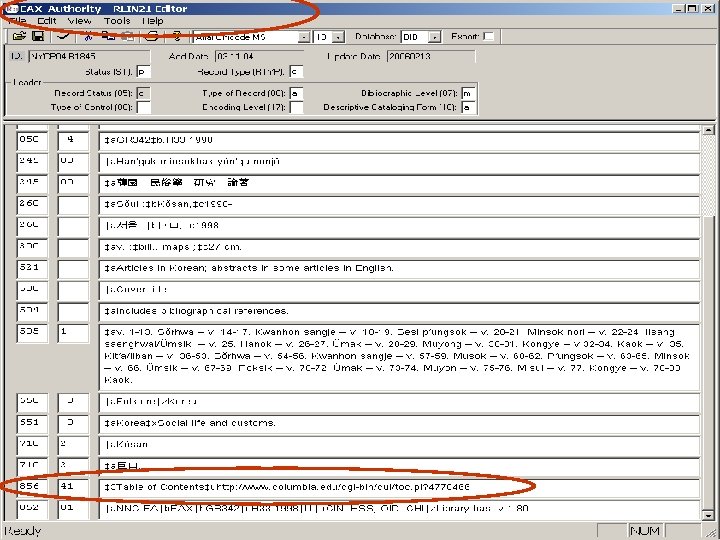The width and height of the screenshot is (720, 540).
Task: Click the Add Date field
Action: click(259, 56)
